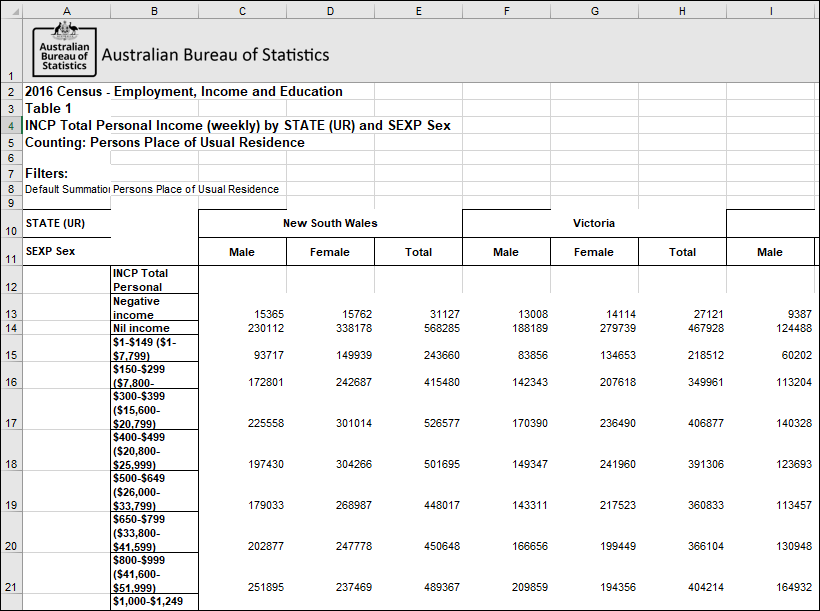Viewport: 820px width, 611px height.
Task: Click the Australian Bureau of Statistics coat-of-arms logo
Action: 64,49
